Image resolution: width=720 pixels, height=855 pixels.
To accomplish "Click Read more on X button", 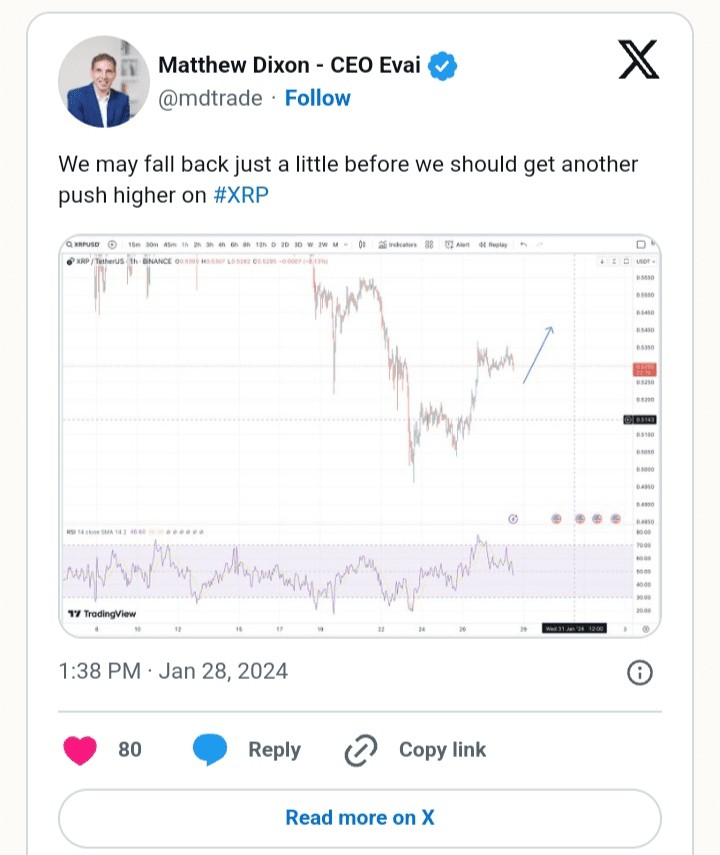I will tap(359, 818).
